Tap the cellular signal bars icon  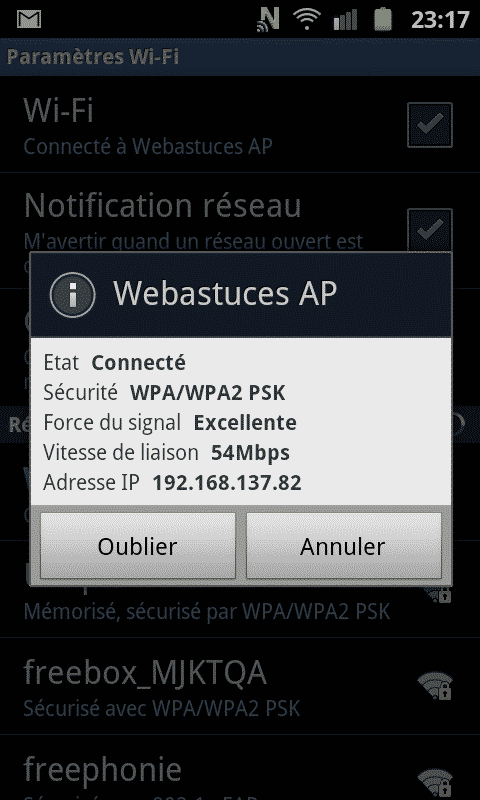coord(346,19)
